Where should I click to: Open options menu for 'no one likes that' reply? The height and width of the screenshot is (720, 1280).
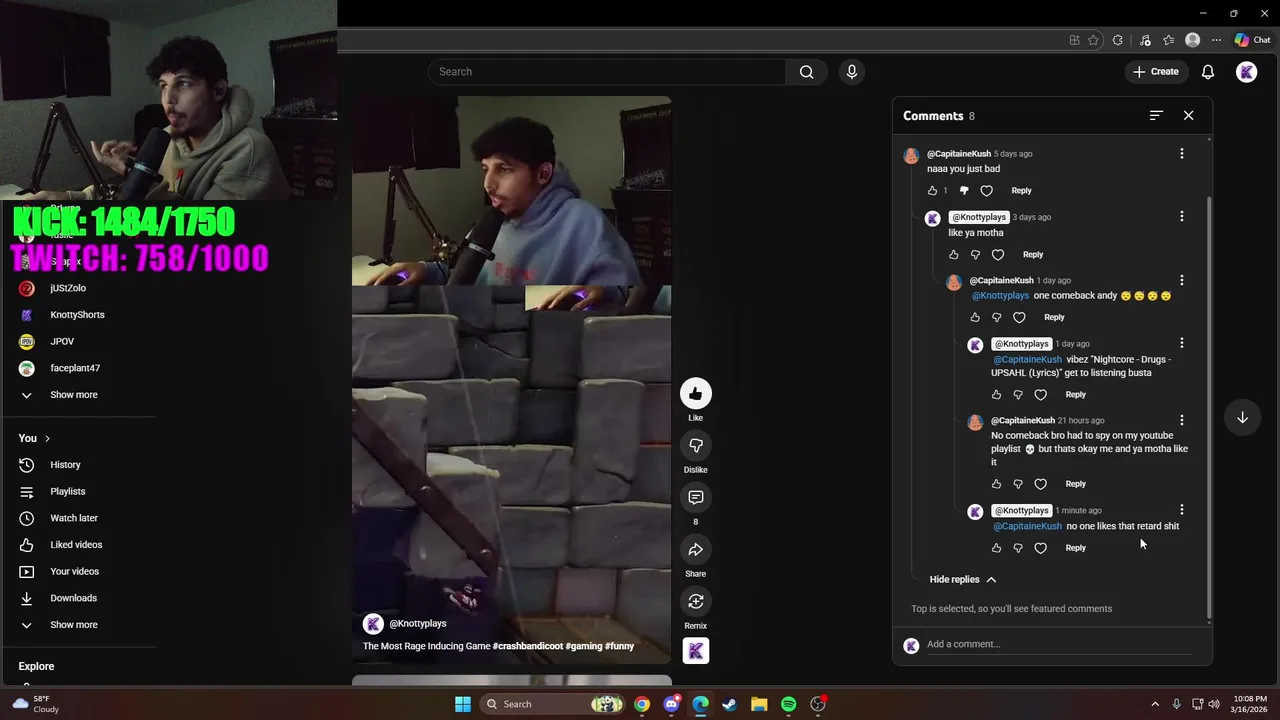[x=1181, y=510]
